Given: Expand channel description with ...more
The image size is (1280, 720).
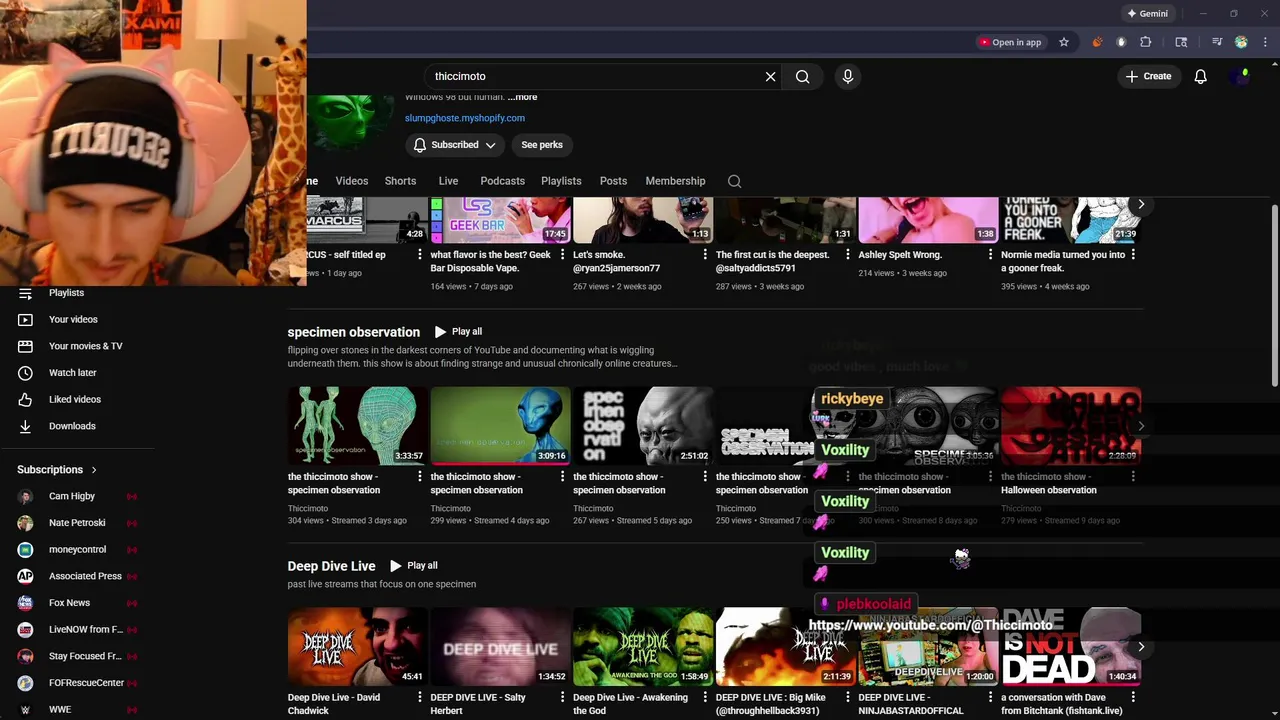Looking at the screenshot, I should [522, 97].
